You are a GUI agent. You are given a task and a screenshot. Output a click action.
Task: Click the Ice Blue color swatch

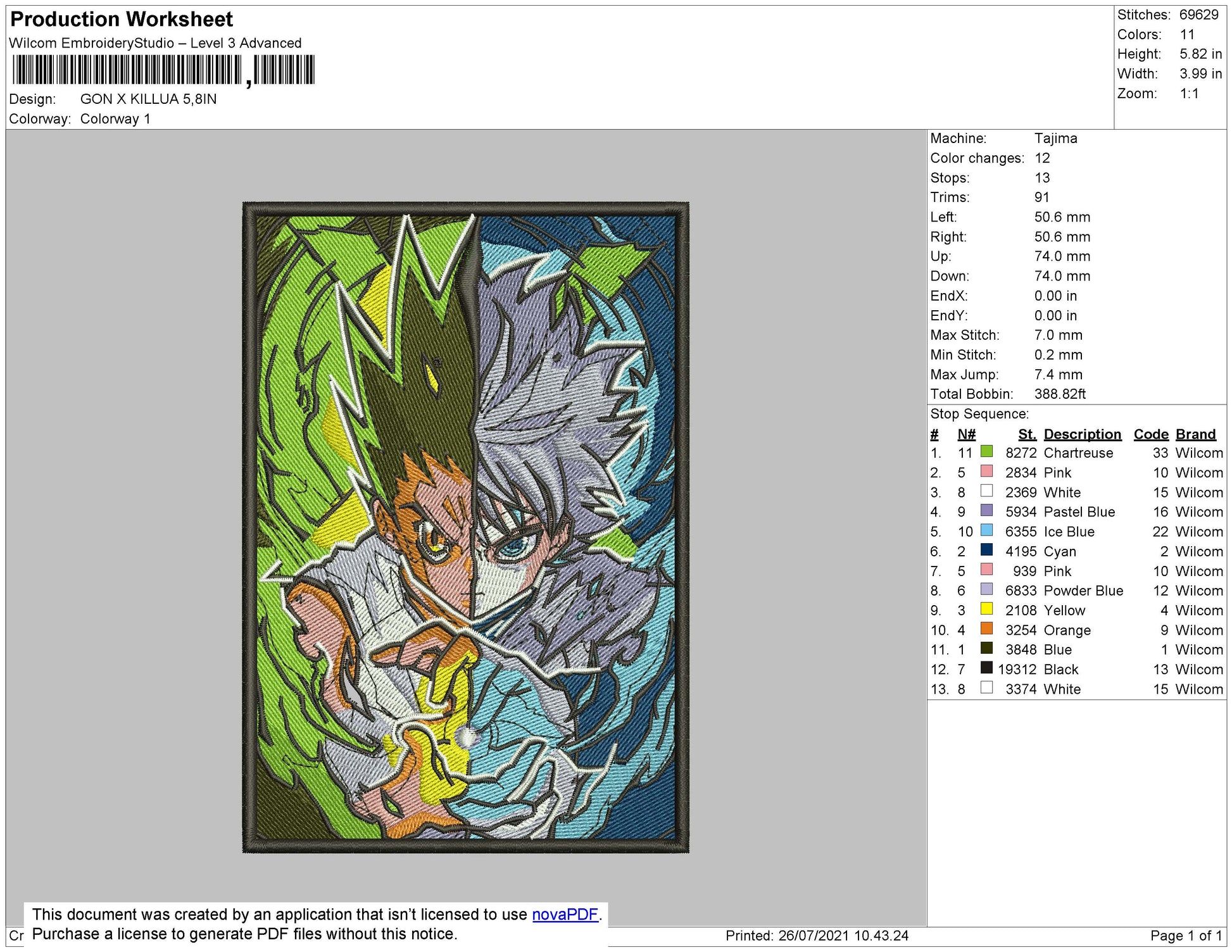986,530
